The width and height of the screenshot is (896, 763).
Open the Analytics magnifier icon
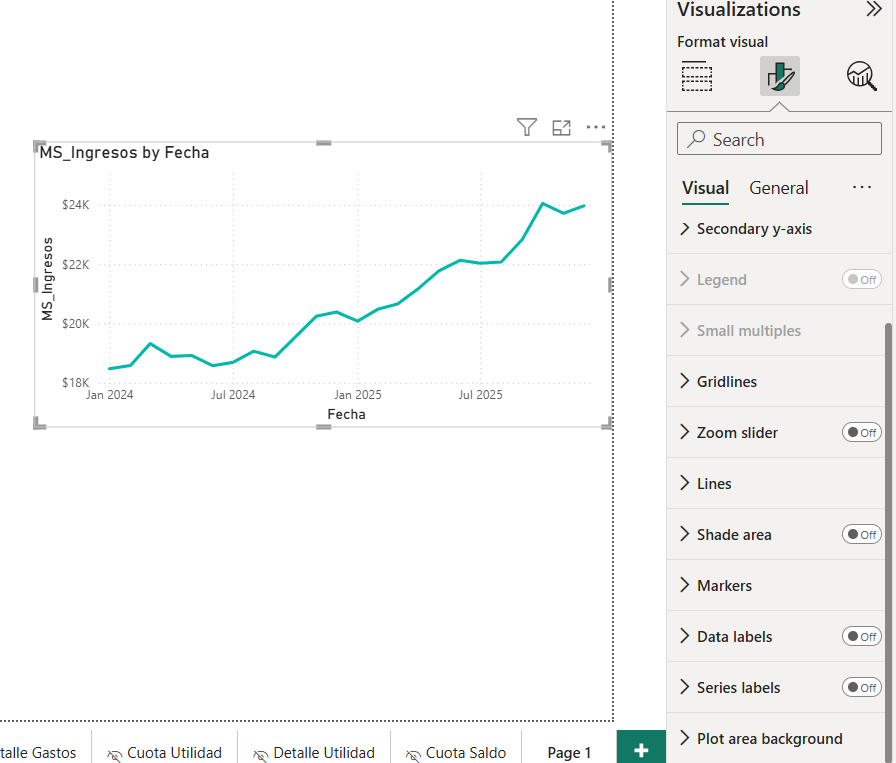tap(861, 76)
